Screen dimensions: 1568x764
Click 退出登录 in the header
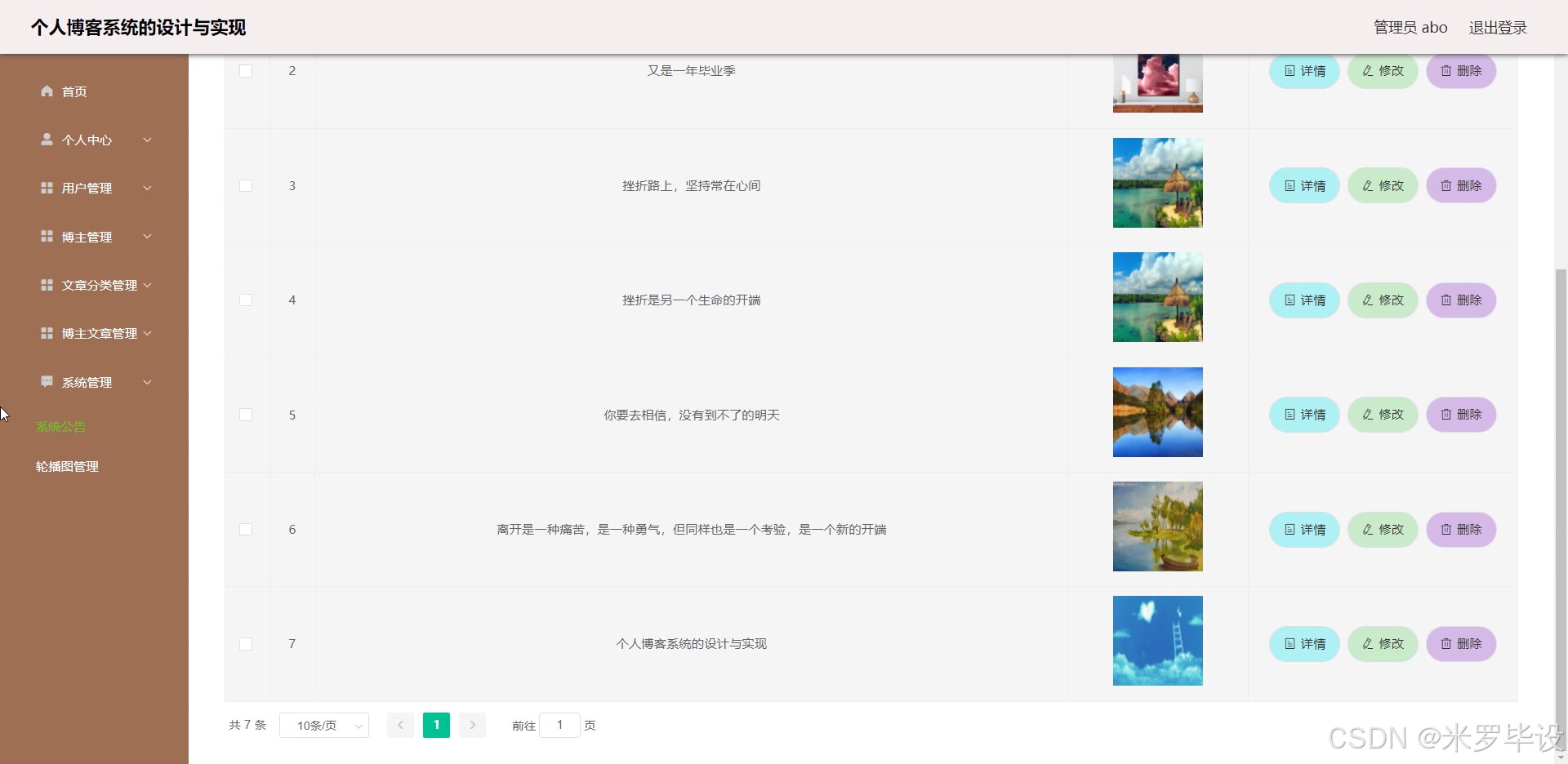click(x=1498, y=28)
